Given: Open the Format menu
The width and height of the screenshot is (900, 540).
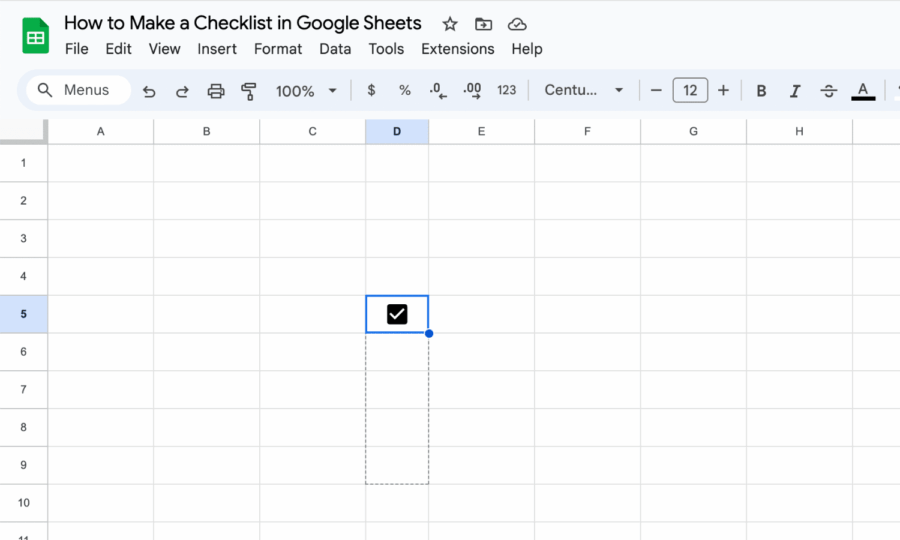Looking at the screenshot, I should pyautogui.click(x=278, y=49).
